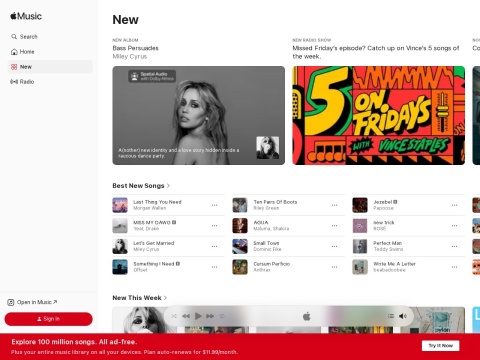The width and height of the screenshot is (480, 360).
Task: Click Something I Need album art
Action: (120, 267)
